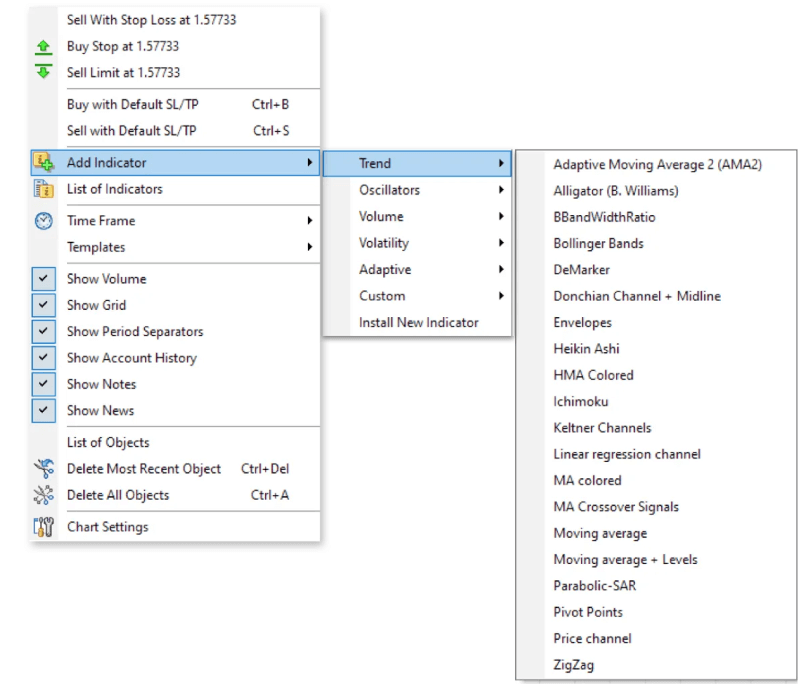
Task: Click the Delete All Objects icon
Action: pyautogui.click(x=43, y=495)
